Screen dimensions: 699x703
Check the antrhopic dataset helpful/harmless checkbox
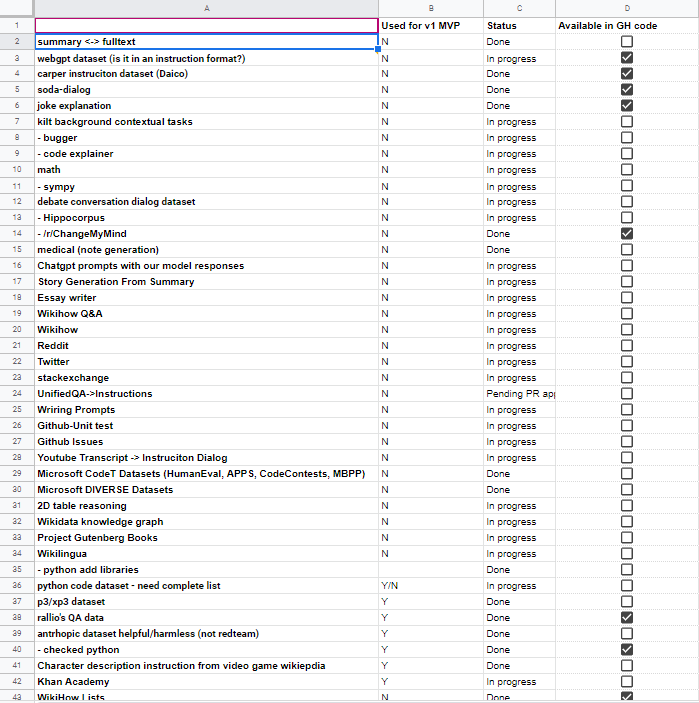(626, 634)
